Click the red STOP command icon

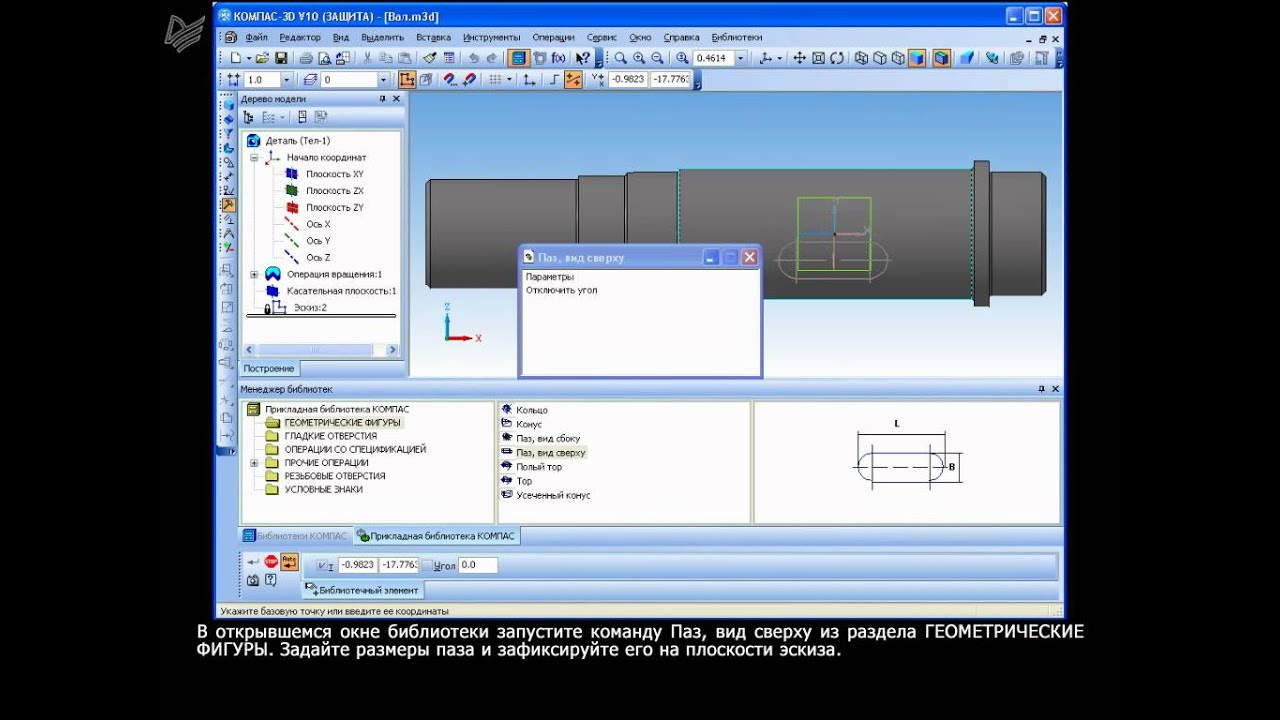pyautogui.click(x=271, y=562)
